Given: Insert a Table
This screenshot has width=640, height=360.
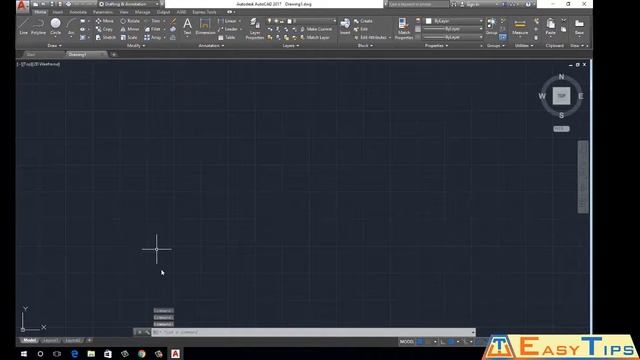Looking at the screenshot, I should 227,38.
